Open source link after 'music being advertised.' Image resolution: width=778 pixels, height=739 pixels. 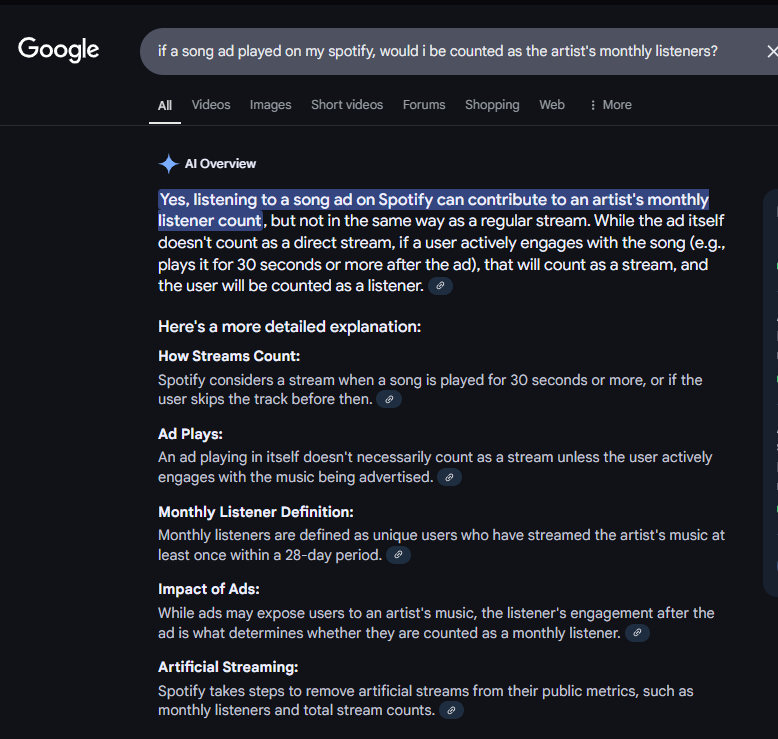click(449, 477)
